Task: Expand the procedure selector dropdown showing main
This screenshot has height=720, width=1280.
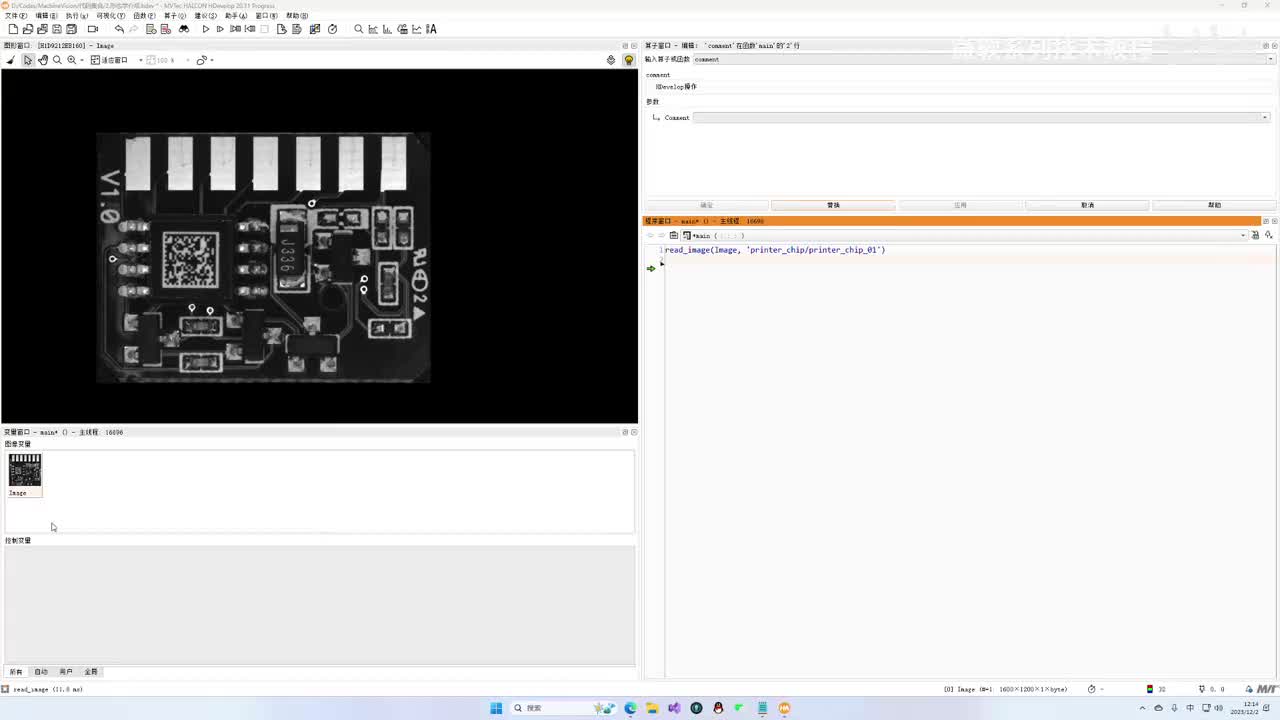Action: click(x=1243, y=236)
